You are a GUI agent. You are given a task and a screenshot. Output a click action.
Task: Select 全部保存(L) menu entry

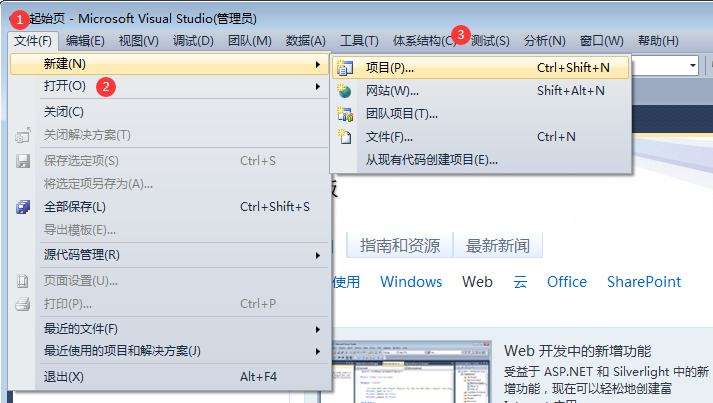(x=169, y=207)
